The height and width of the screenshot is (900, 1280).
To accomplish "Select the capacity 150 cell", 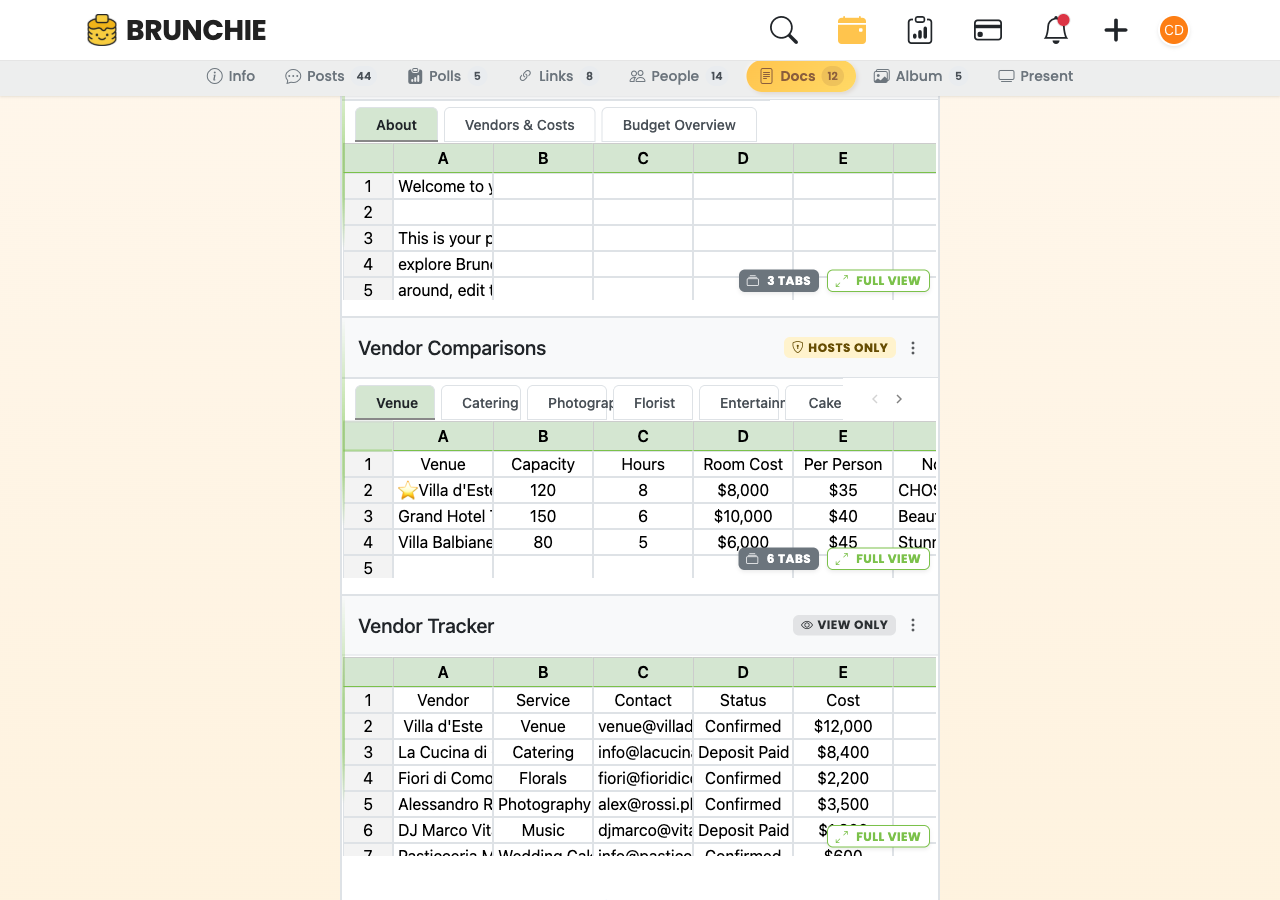I will click(x=543, y=516).
